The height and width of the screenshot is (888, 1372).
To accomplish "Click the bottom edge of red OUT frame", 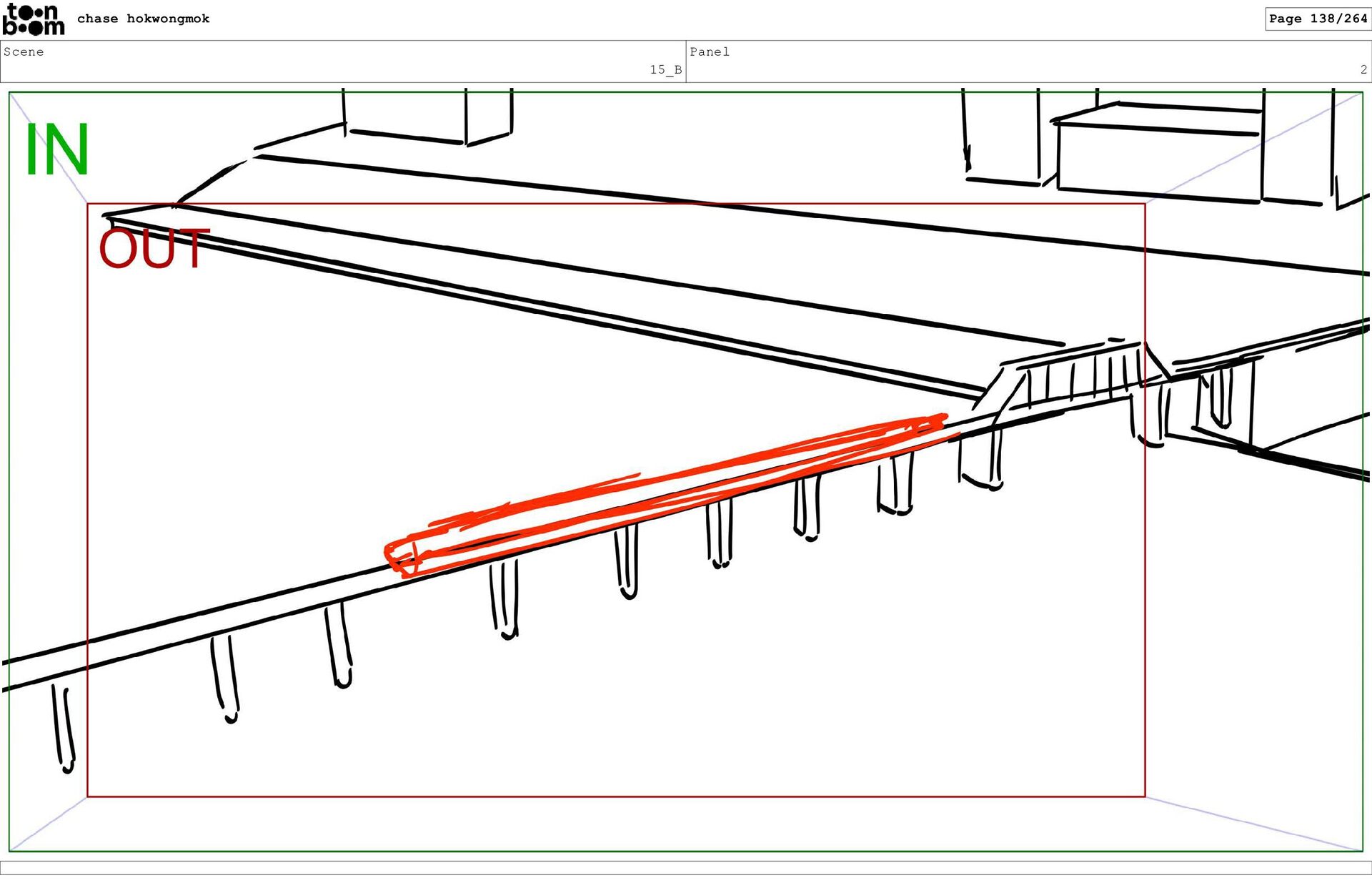I will pyautogui.click(x=615, y=796).
